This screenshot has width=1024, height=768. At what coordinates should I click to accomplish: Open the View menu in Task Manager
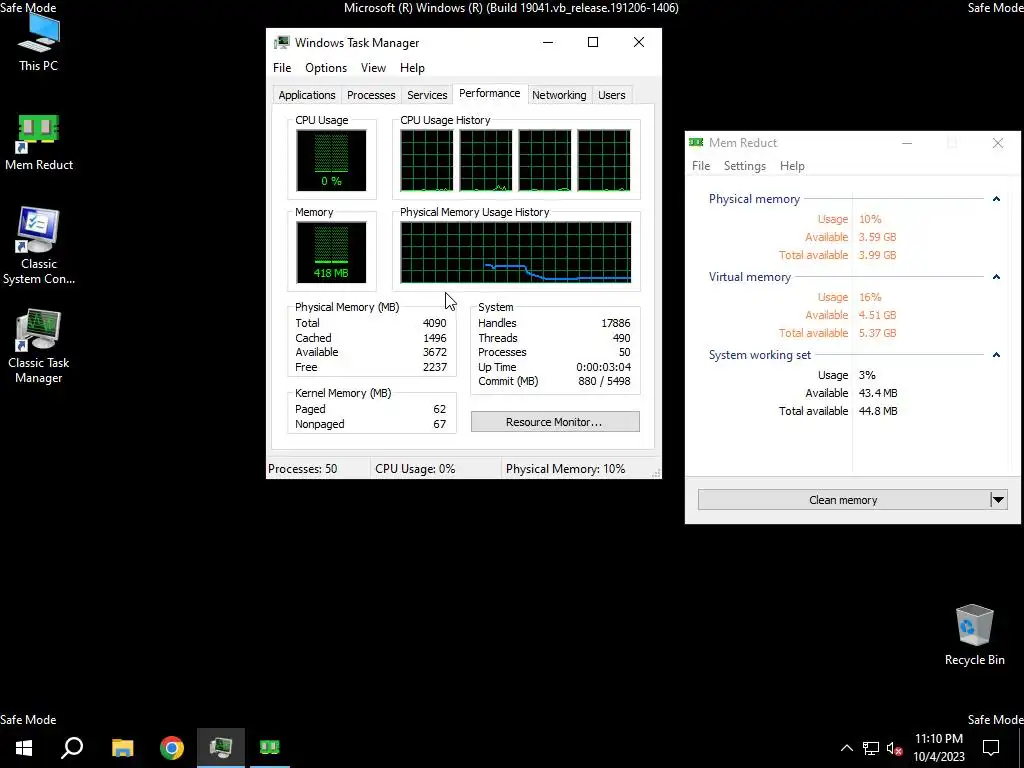click(x=373, y=68)
